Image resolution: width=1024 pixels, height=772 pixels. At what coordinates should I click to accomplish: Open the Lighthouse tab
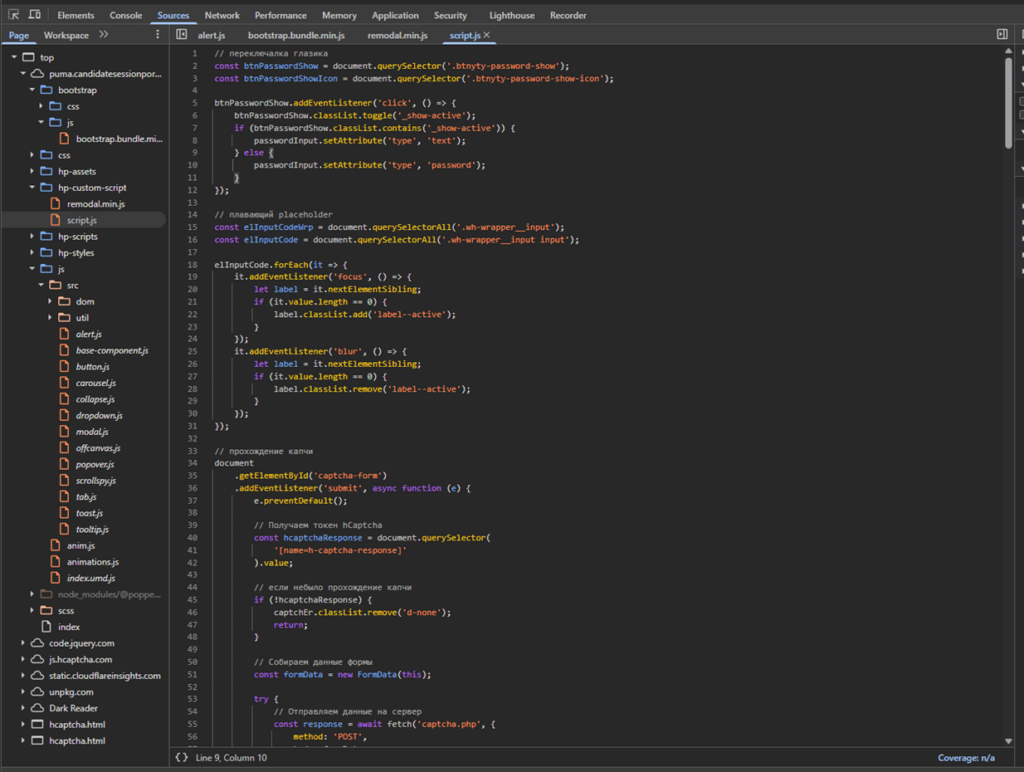[x=512, y=15]
